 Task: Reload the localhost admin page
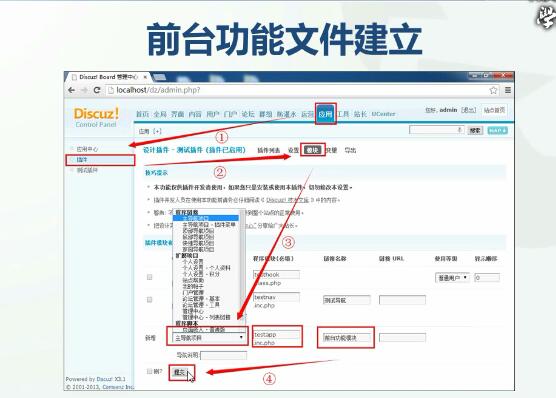97,90
